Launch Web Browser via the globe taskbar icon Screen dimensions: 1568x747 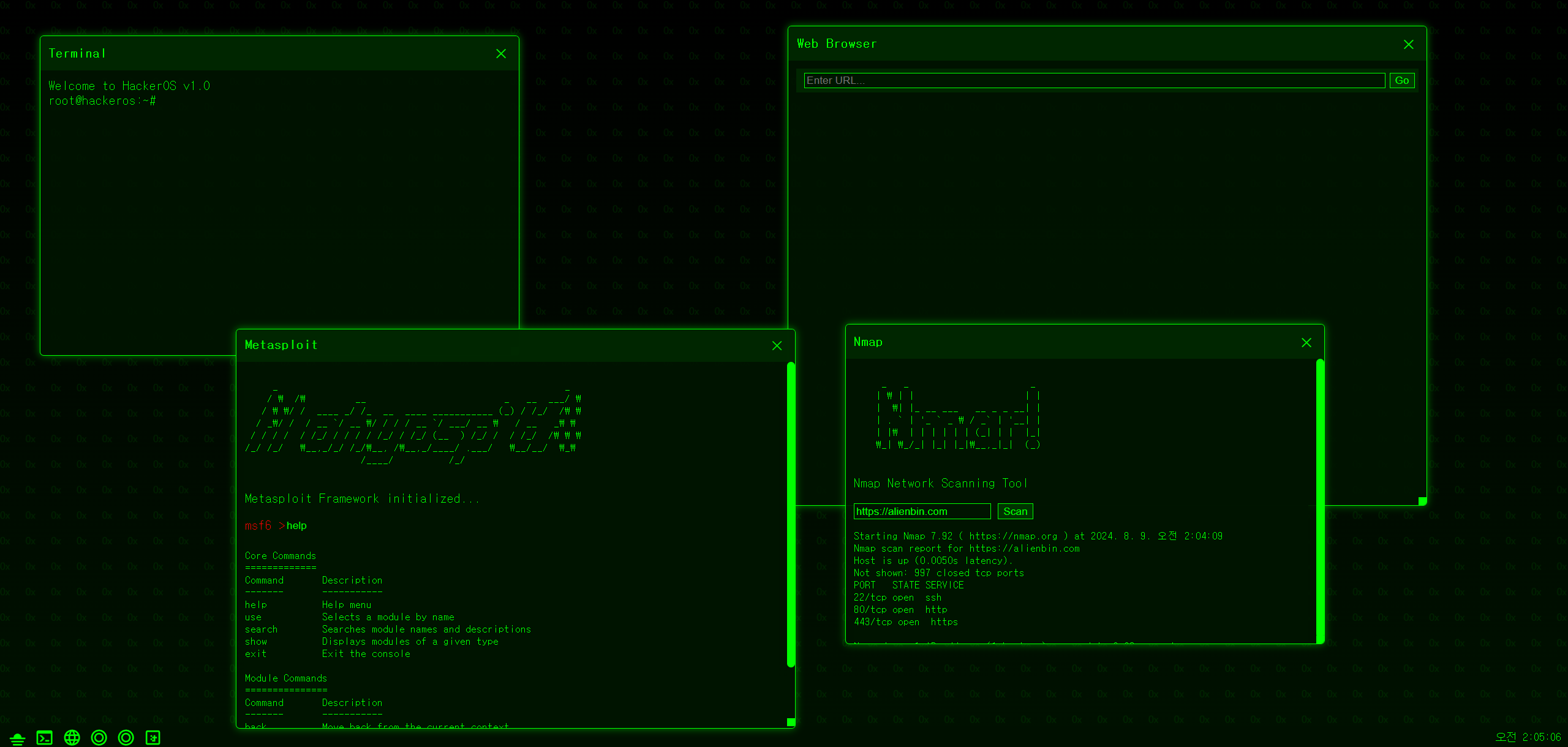72,737
